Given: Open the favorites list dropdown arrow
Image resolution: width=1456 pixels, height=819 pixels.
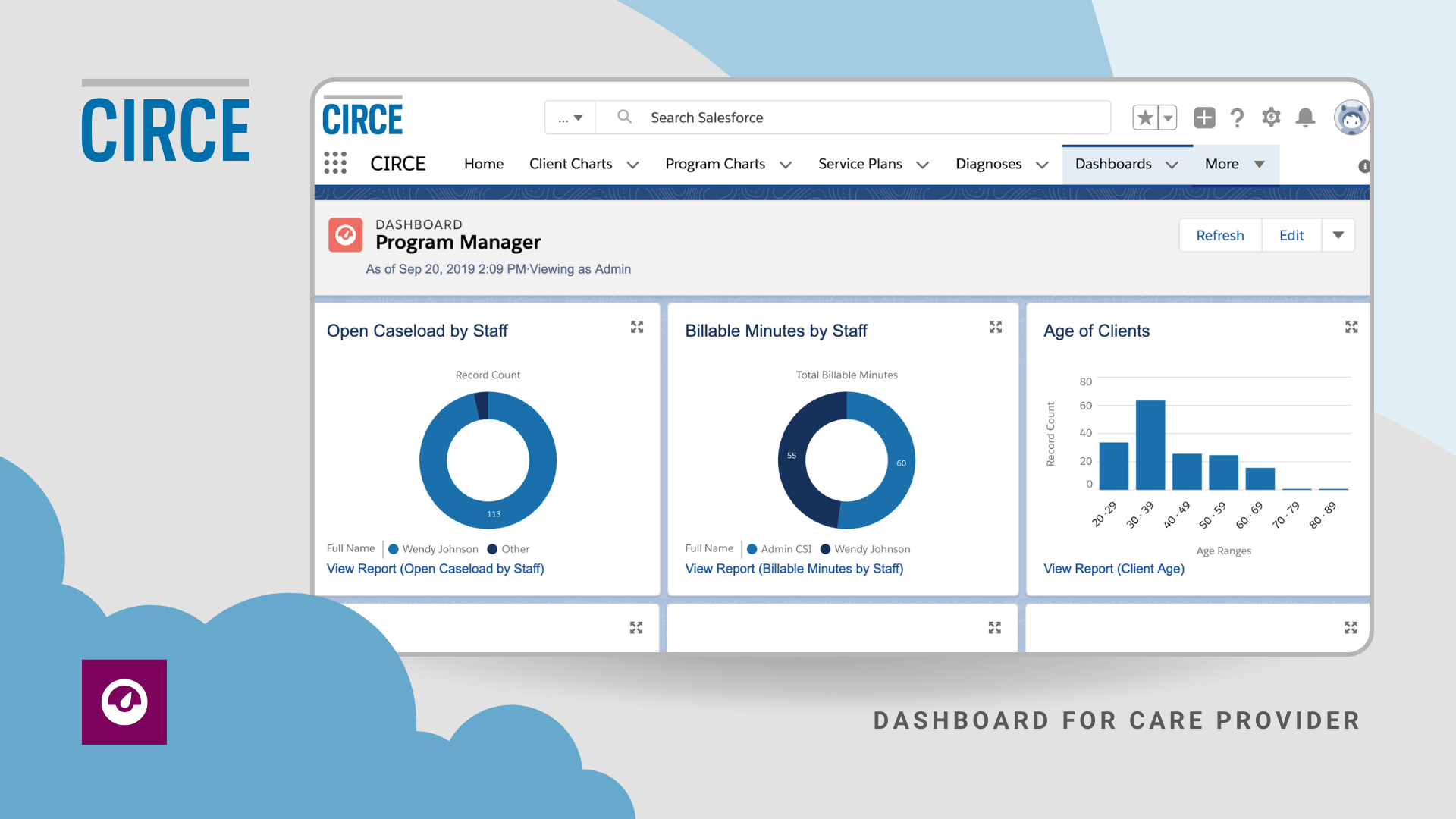Looking at the screenshot, I should [1168, 118].
